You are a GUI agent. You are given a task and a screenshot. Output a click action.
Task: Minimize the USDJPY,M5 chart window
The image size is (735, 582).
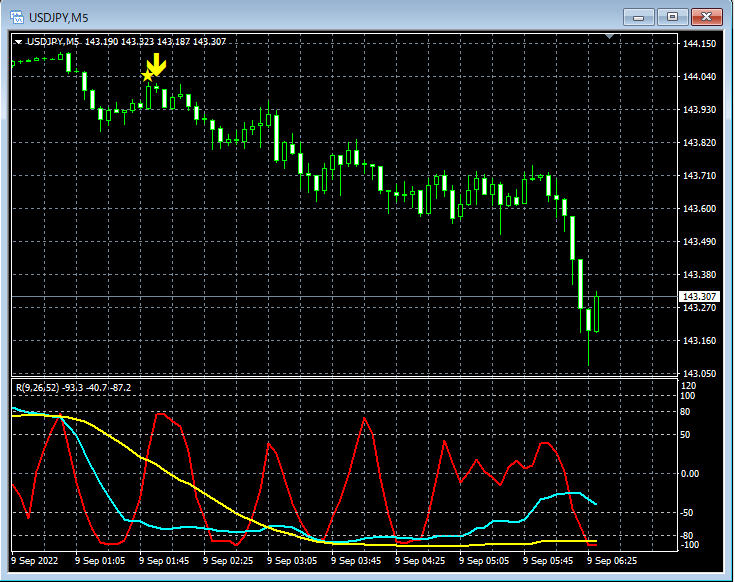[x=638, y=17]
